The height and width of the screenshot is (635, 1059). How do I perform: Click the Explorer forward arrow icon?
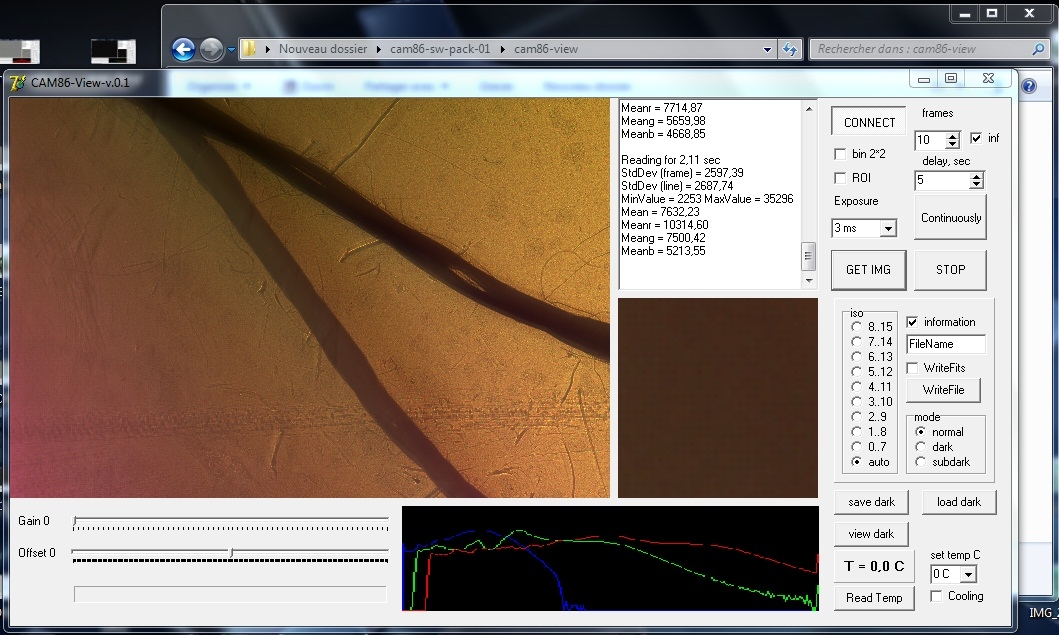click(x=211, y=49)
